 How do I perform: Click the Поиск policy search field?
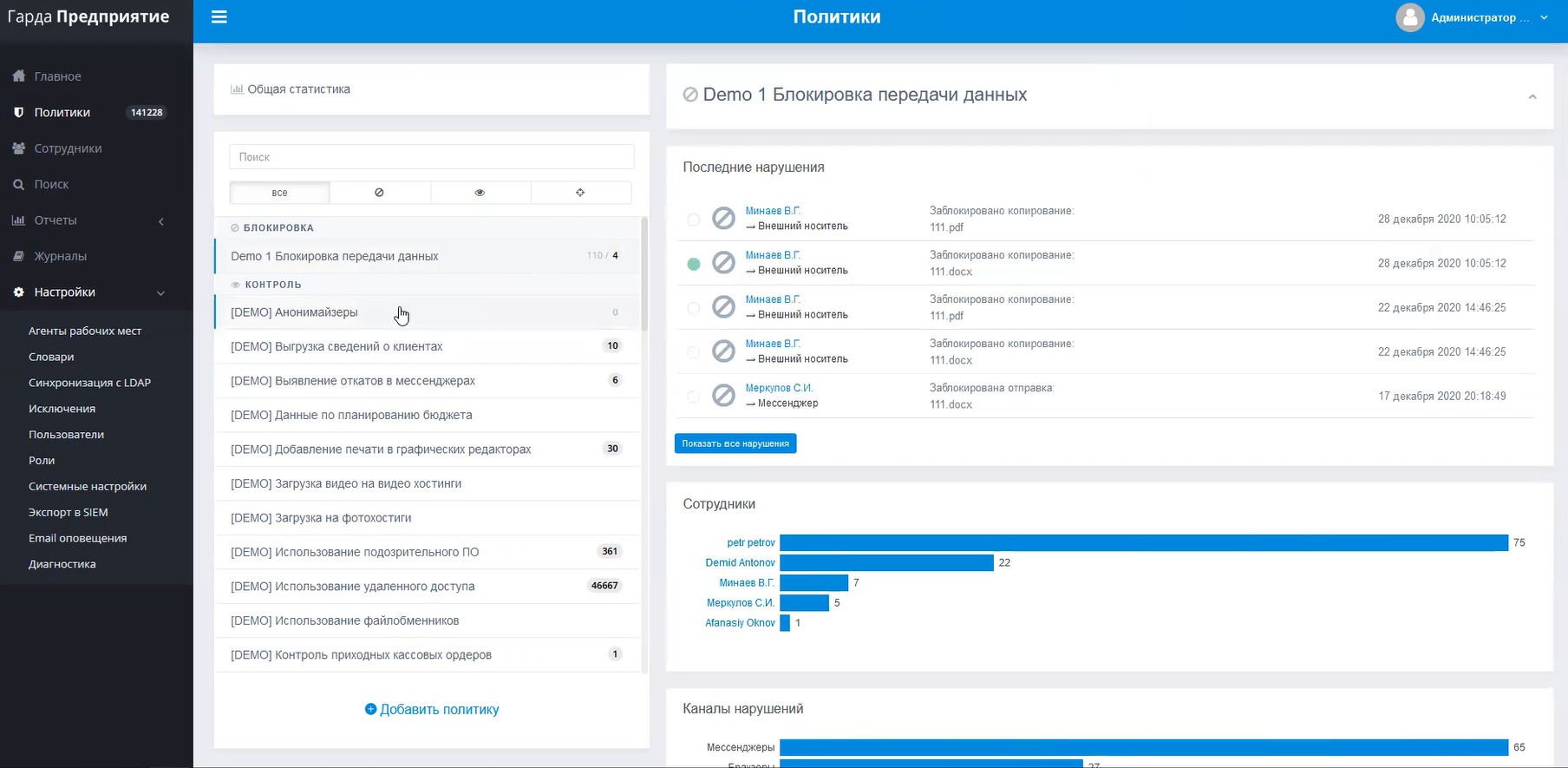tap(432, 157)
